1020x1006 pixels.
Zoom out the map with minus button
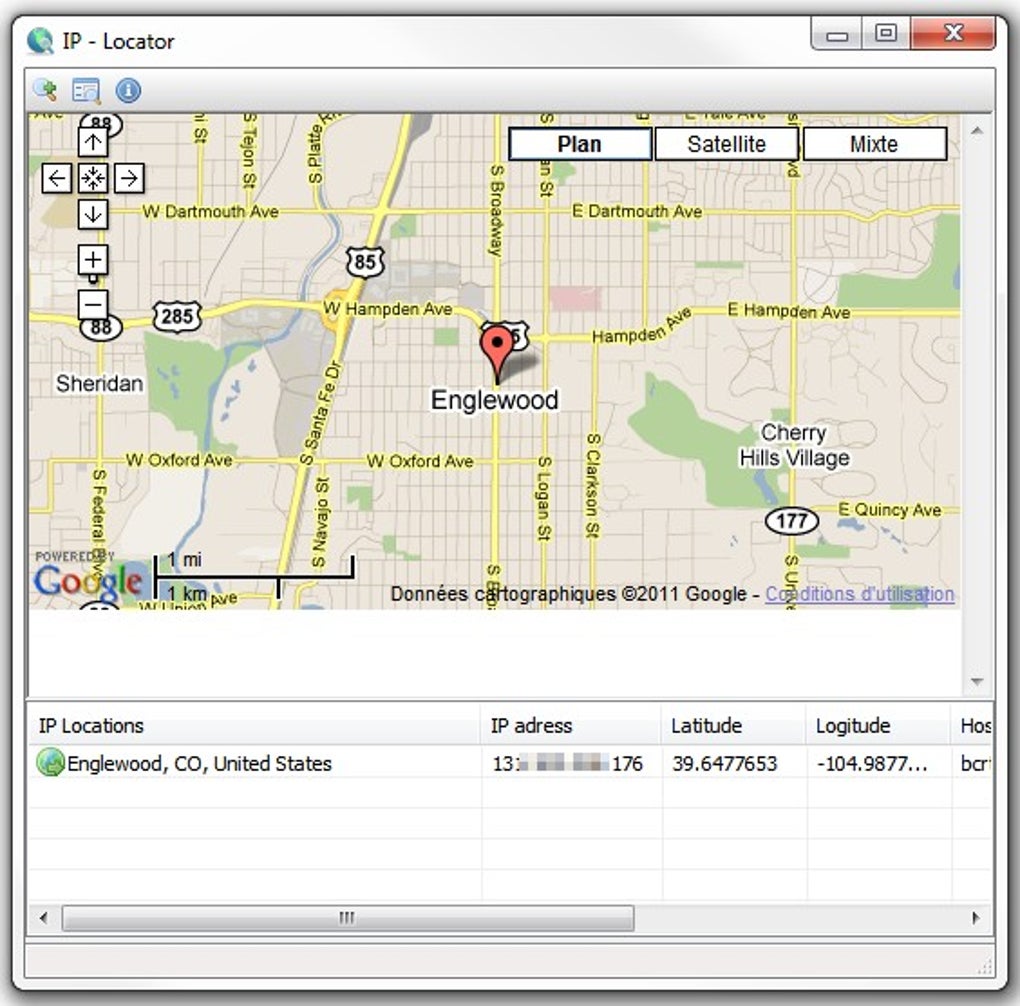(x=93, y=304)
